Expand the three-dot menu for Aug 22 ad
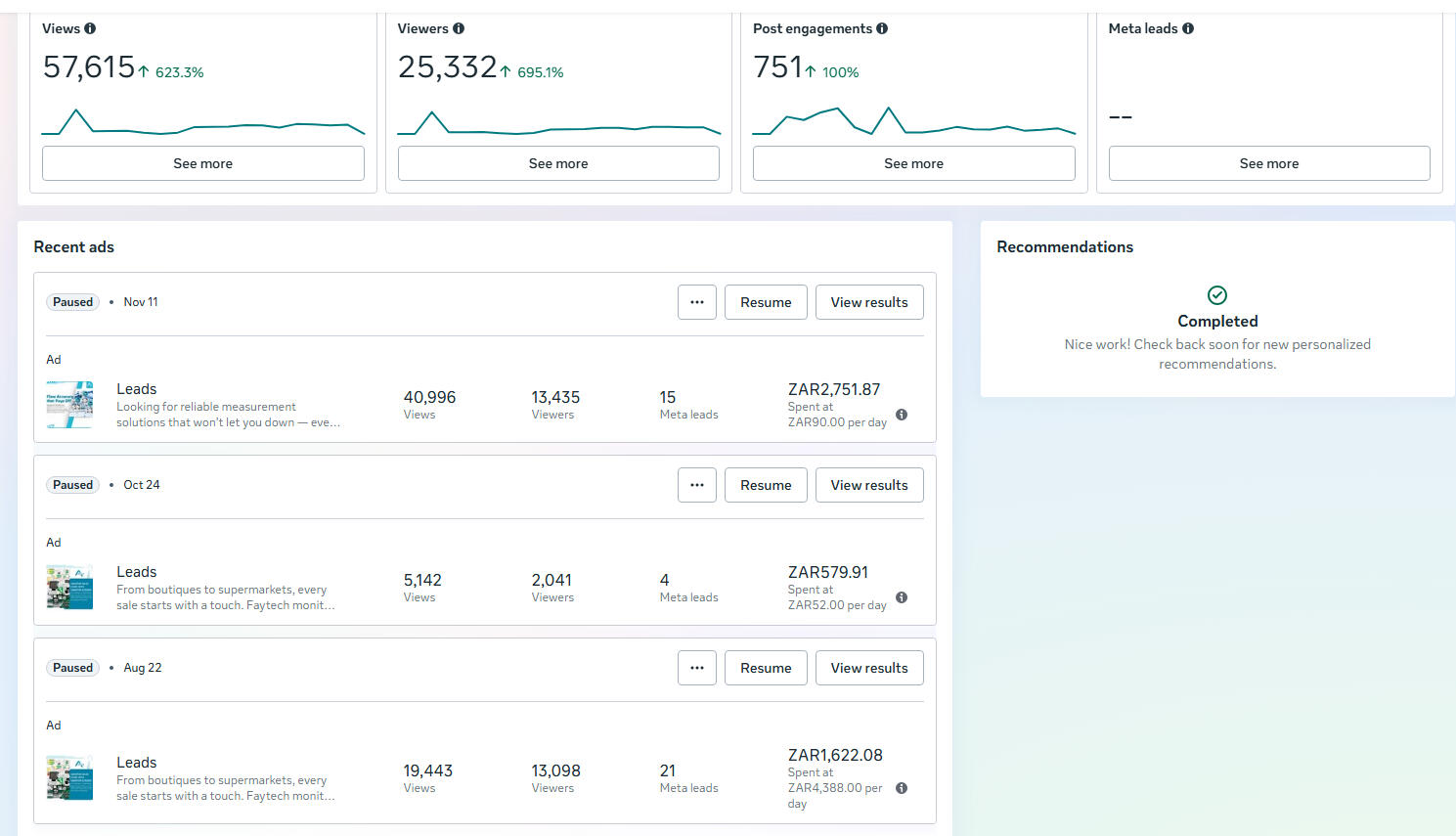The height and width of the screenshot is (836, 1456). [697, 668]
